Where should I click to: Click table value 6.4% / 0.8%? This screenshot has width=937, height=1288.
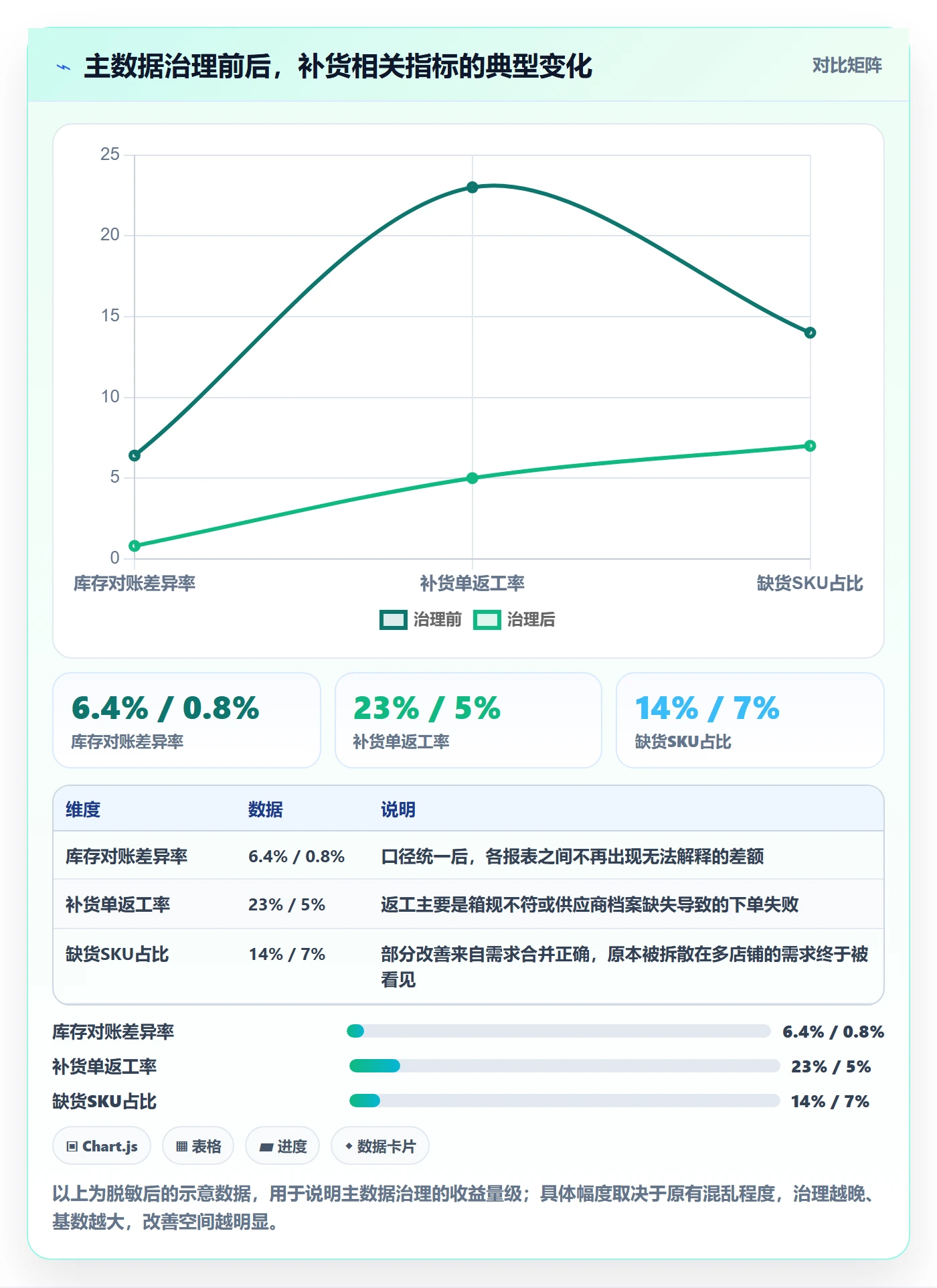click(296, 856)
